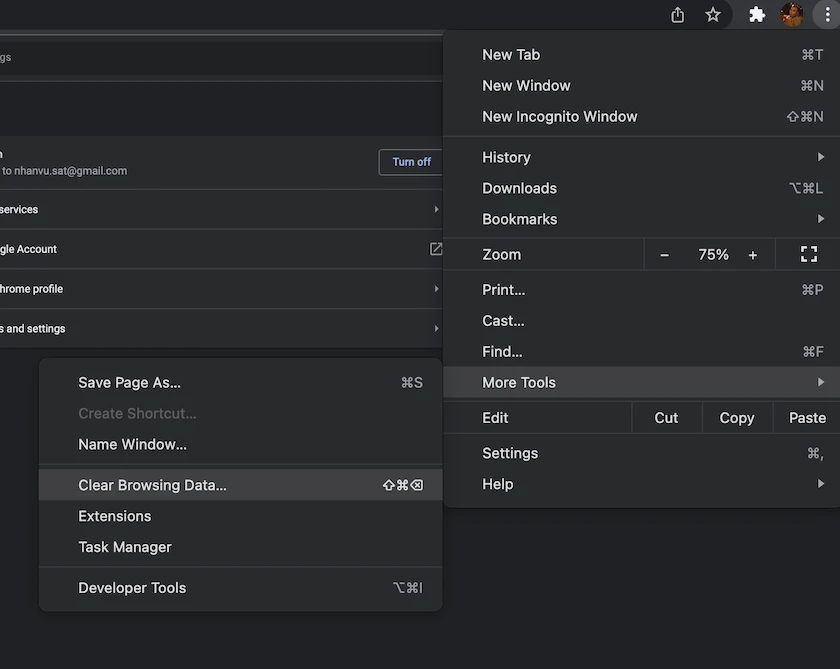The height and width of the screenshot is (669, 840).
Task: Decrease zoom with the minus button
Action: (664, 255)
